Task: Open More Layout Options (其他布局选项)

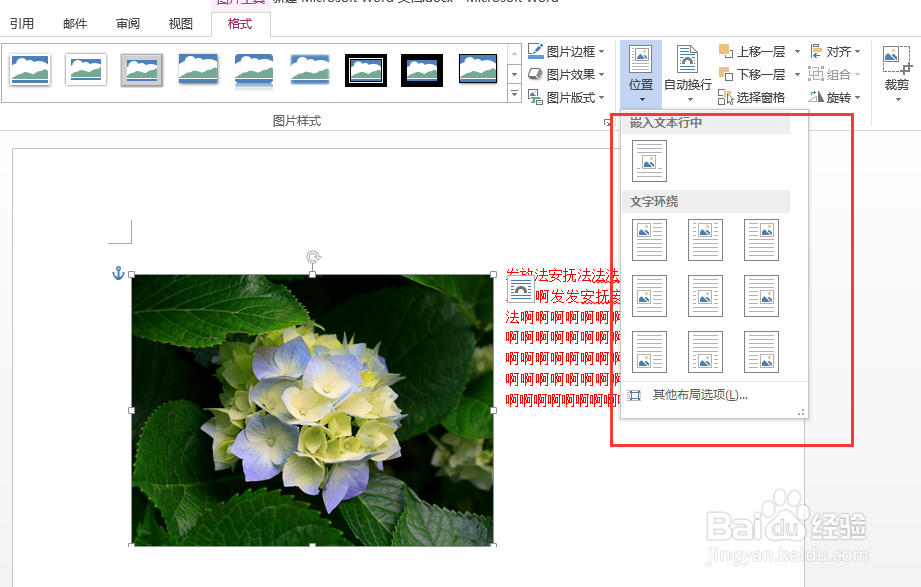Action: click(700, 396)
